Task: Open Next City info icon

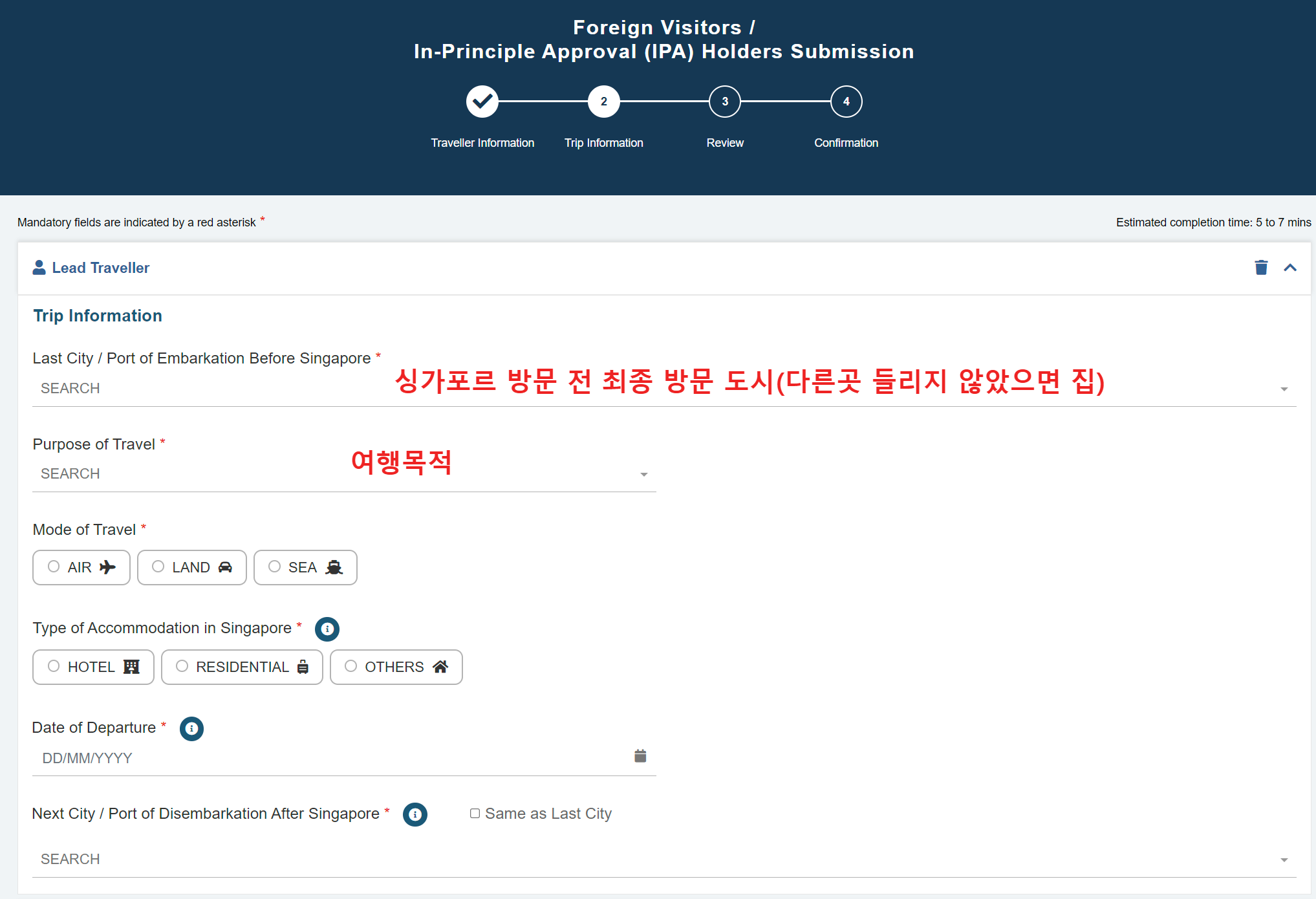Action: (x=415, y=814)
